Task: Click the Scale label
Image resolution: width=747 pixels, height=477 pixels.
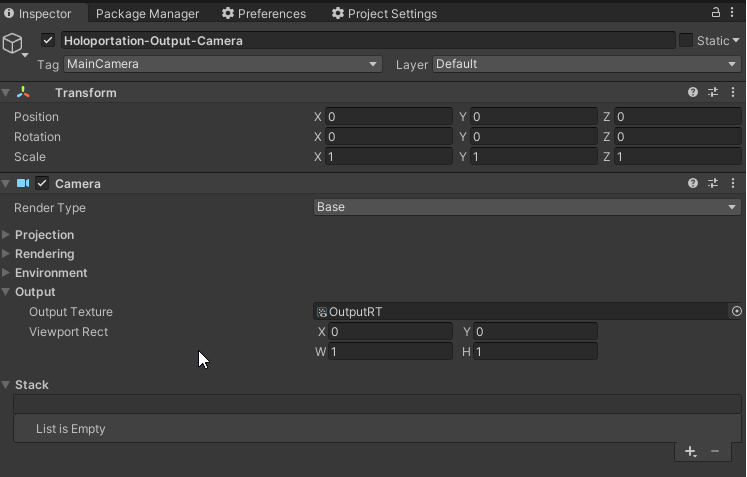Action: (30, 157)
